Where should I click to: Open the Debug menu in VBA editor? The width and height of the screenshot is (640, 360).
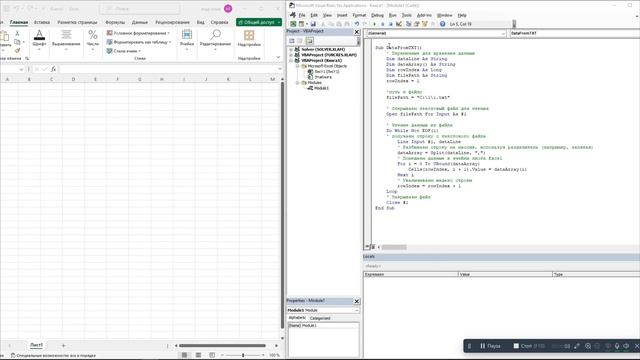coord(377,15)
